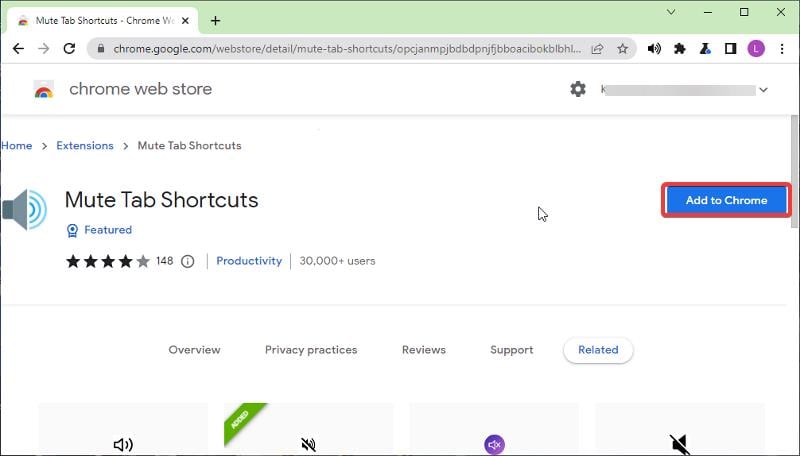The width and height of the screenshot is (800, 456).
Task: Click the Featured badge icon
Action: (x=72, y=231)
